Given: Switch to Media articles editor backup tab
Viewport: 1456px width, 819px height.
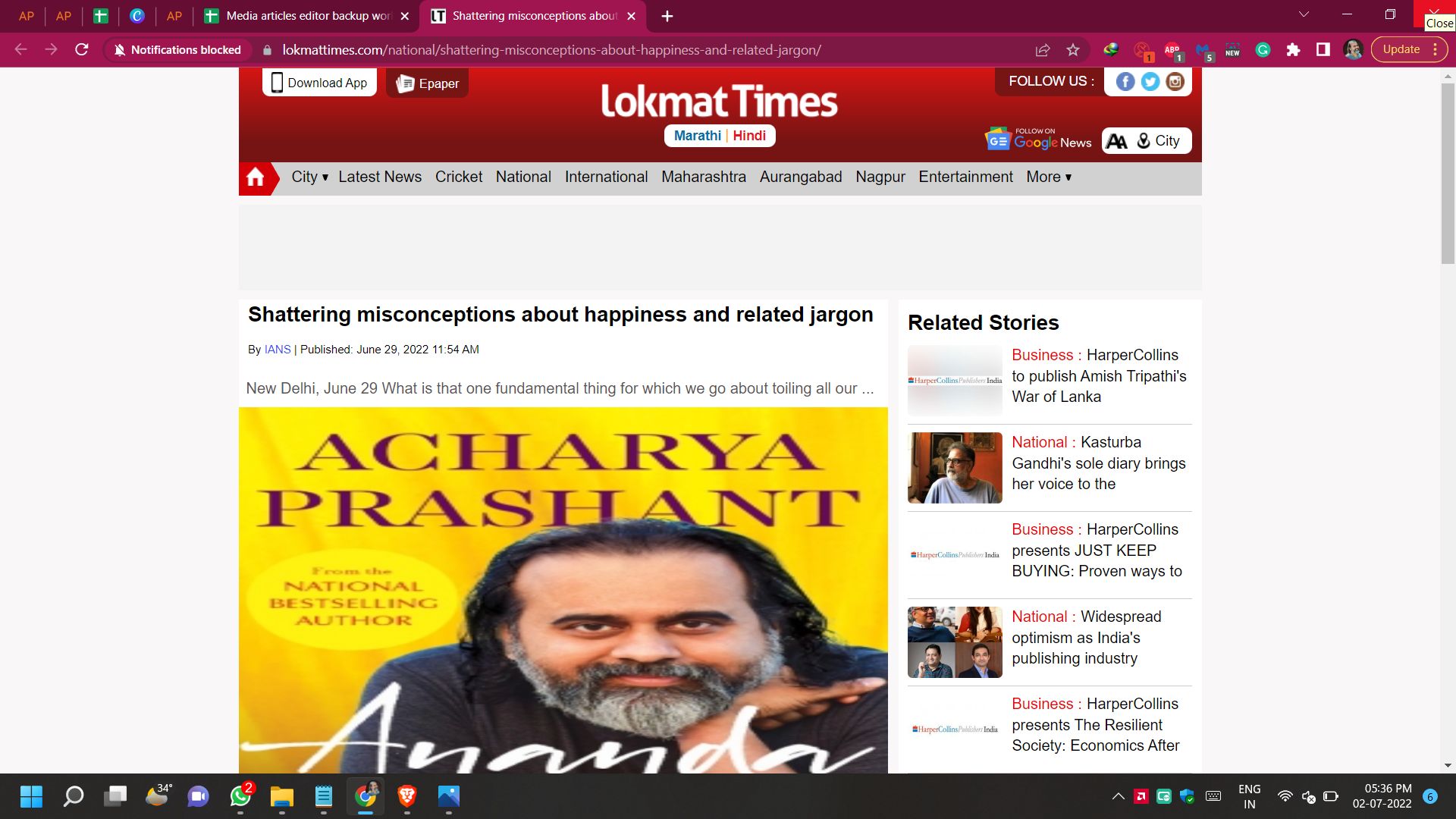Looking at the screenshot, I should click(x=307, y=16).
